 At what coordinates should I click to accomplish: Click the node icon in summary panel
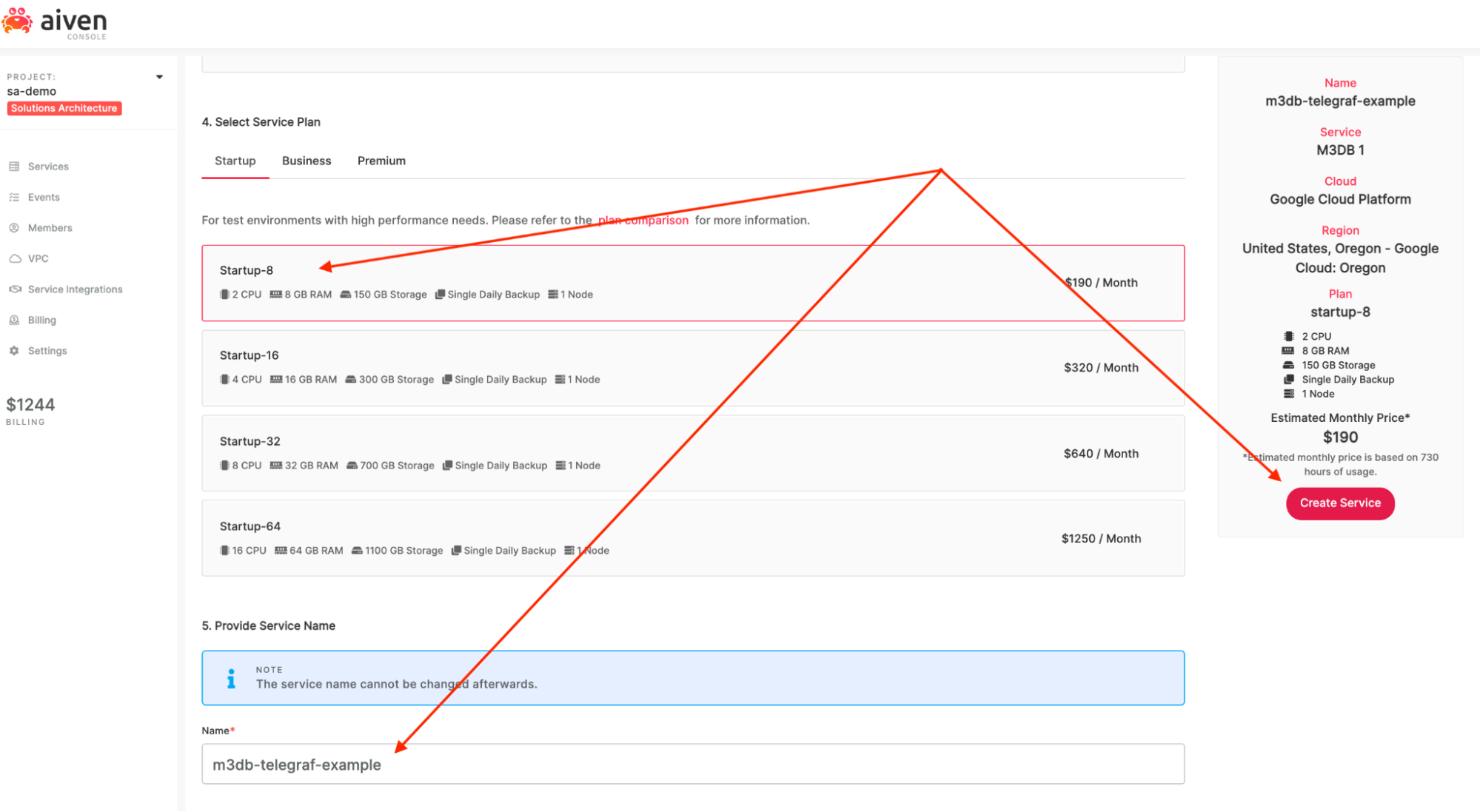1289,394
